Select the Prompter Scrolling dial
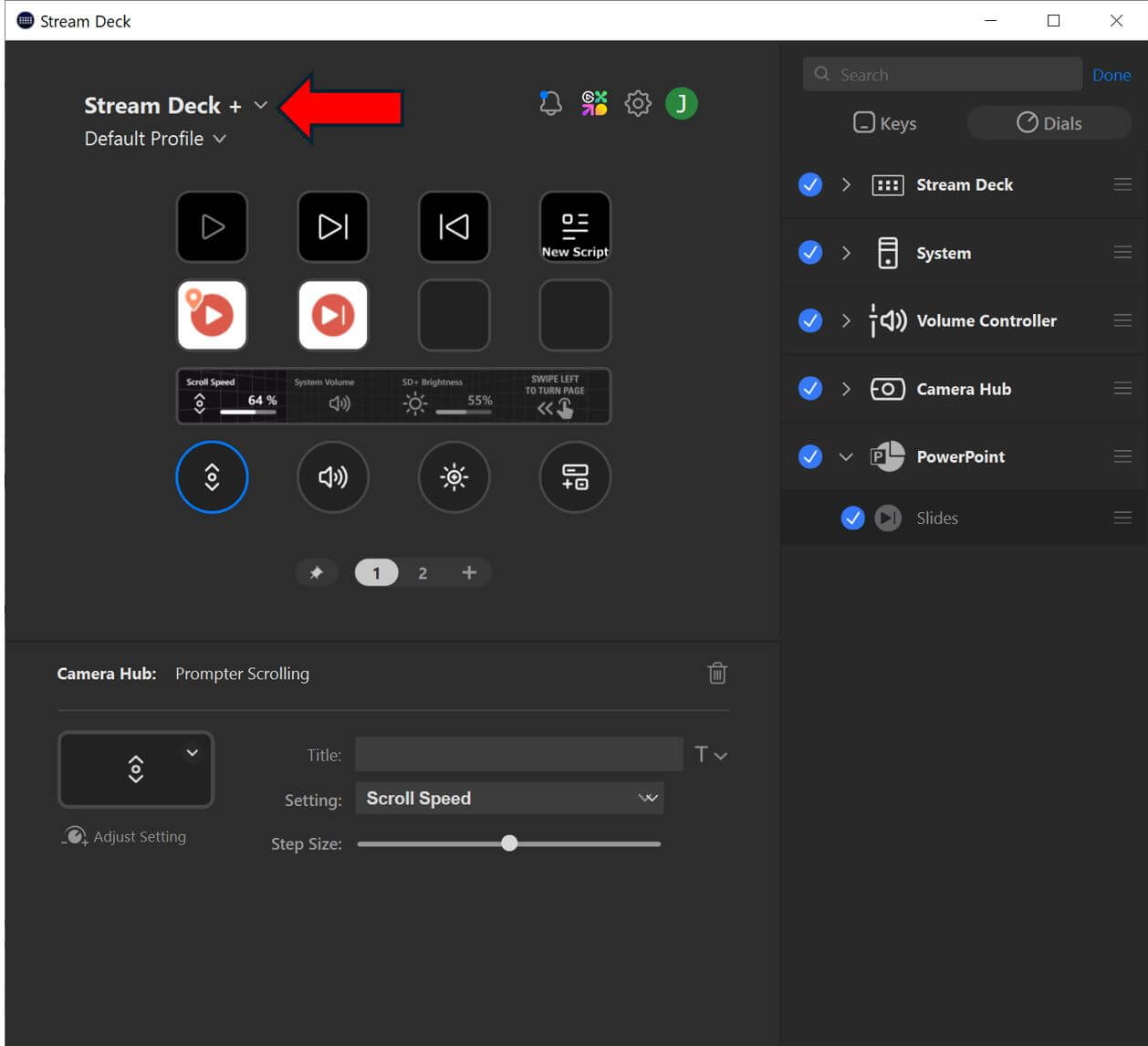The width and height of the screenshot is (1148, 1046). pyautogui.click(x=212, y=476)
